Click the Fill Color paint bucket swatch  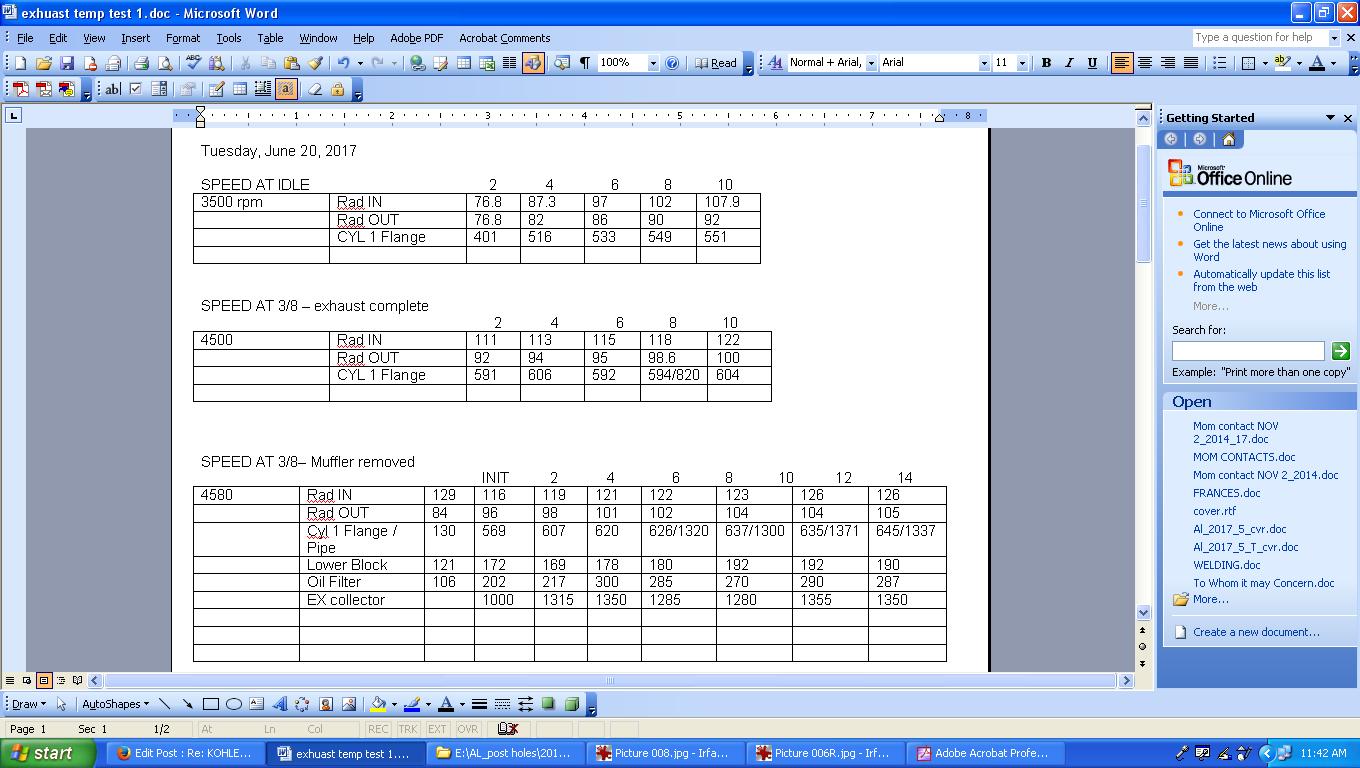click(x=378, y=704)
